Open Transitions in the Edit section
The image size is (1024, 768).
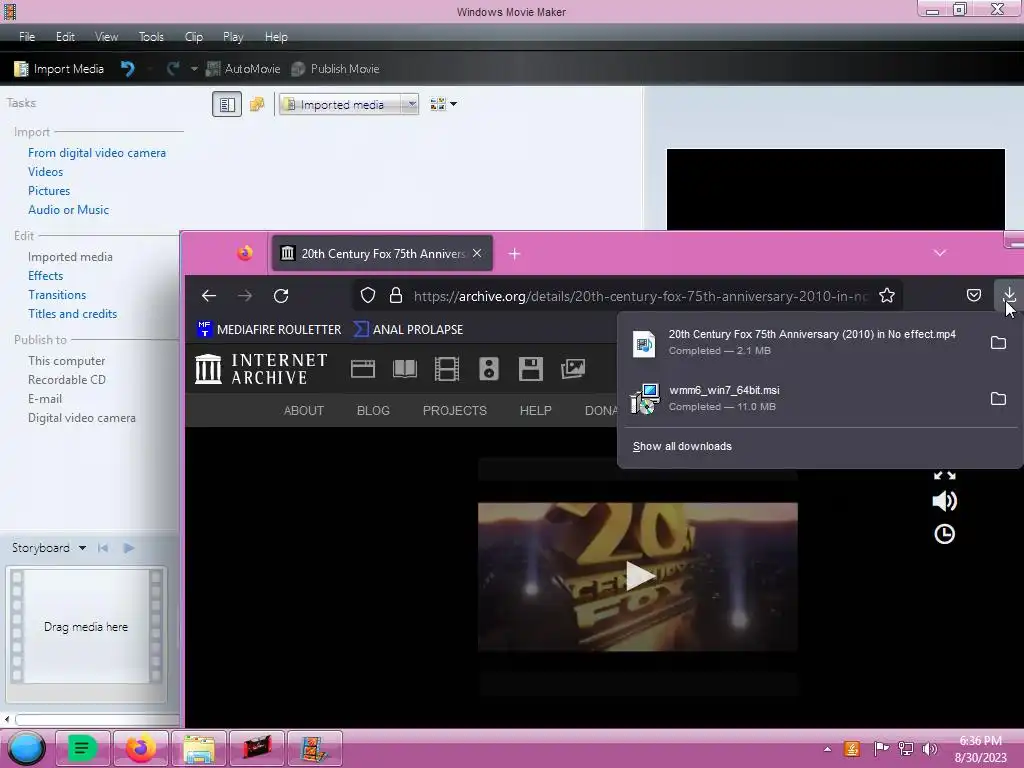tap(57, 295)
